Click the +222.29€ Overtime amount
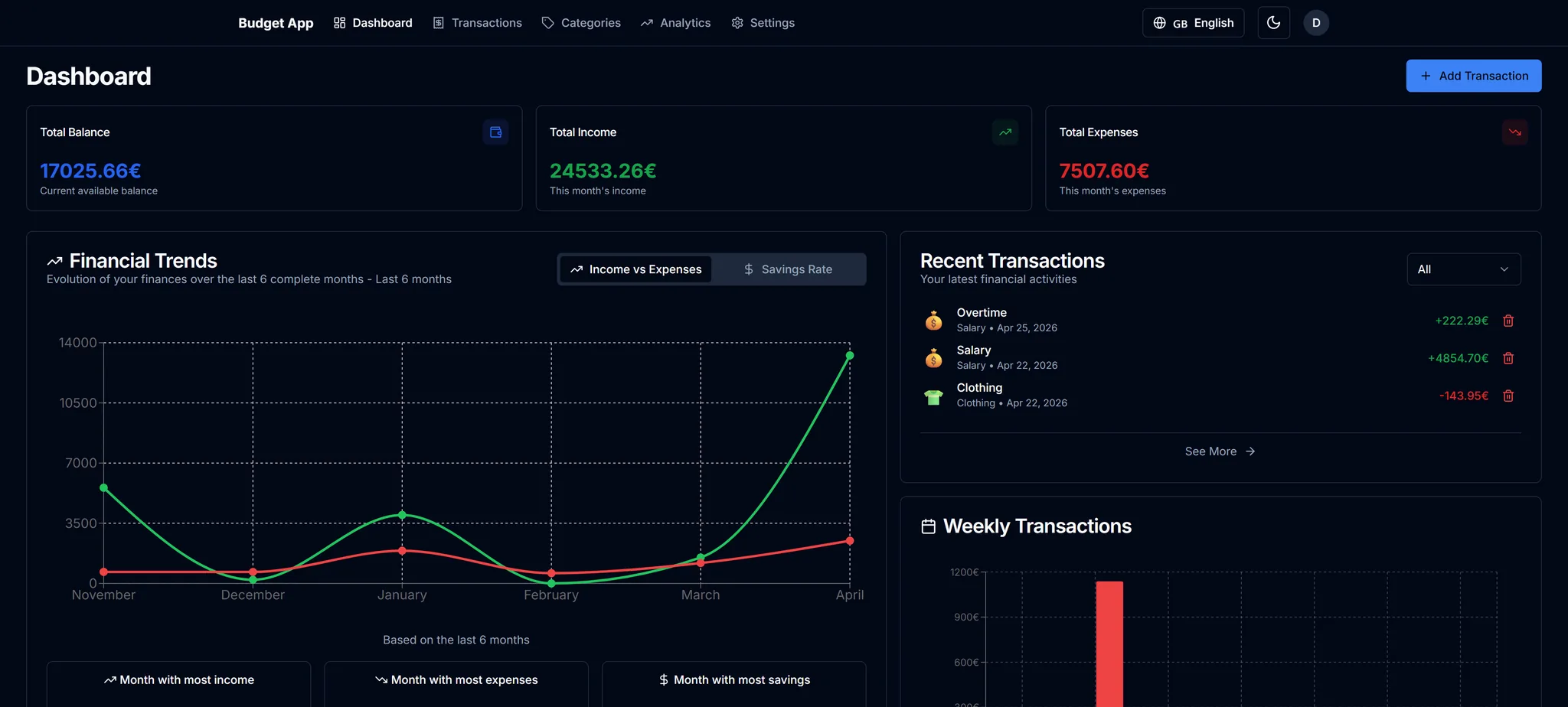Image resolution: width=1568 pixels, height=707 pixels. click(x=1462, y=321)
